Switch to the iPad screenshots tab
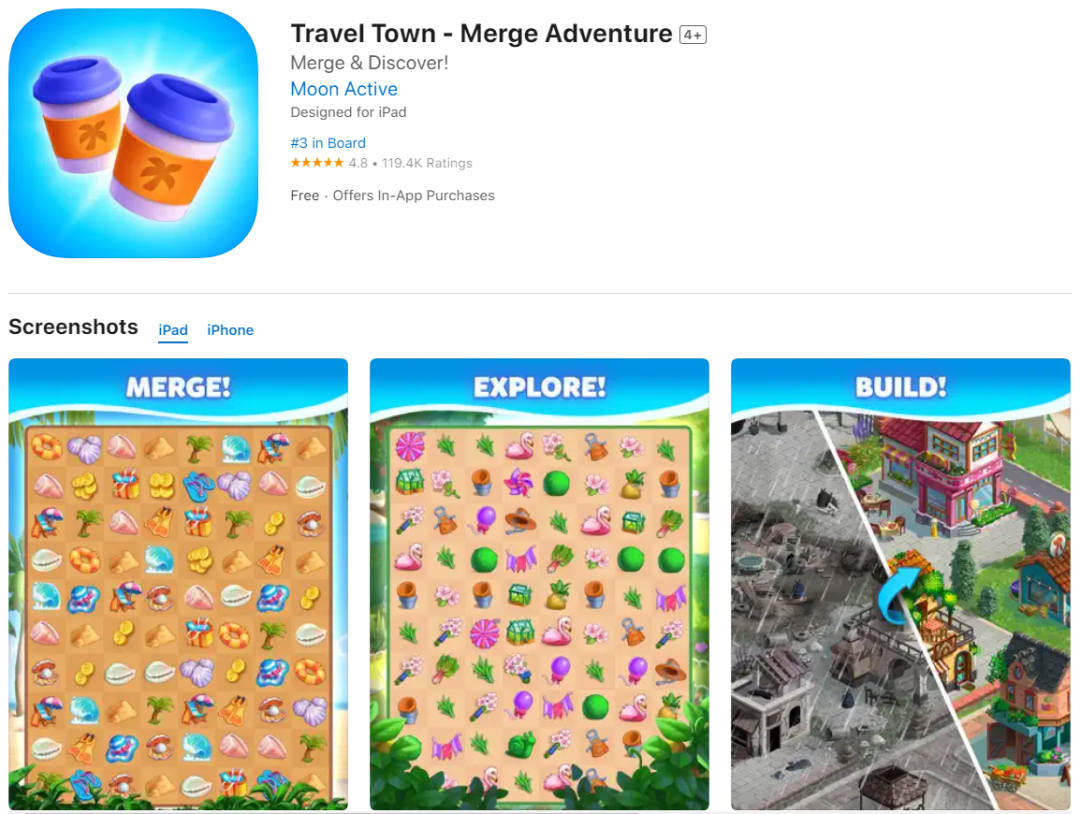 pyautogui.click(x=173, y=330)
